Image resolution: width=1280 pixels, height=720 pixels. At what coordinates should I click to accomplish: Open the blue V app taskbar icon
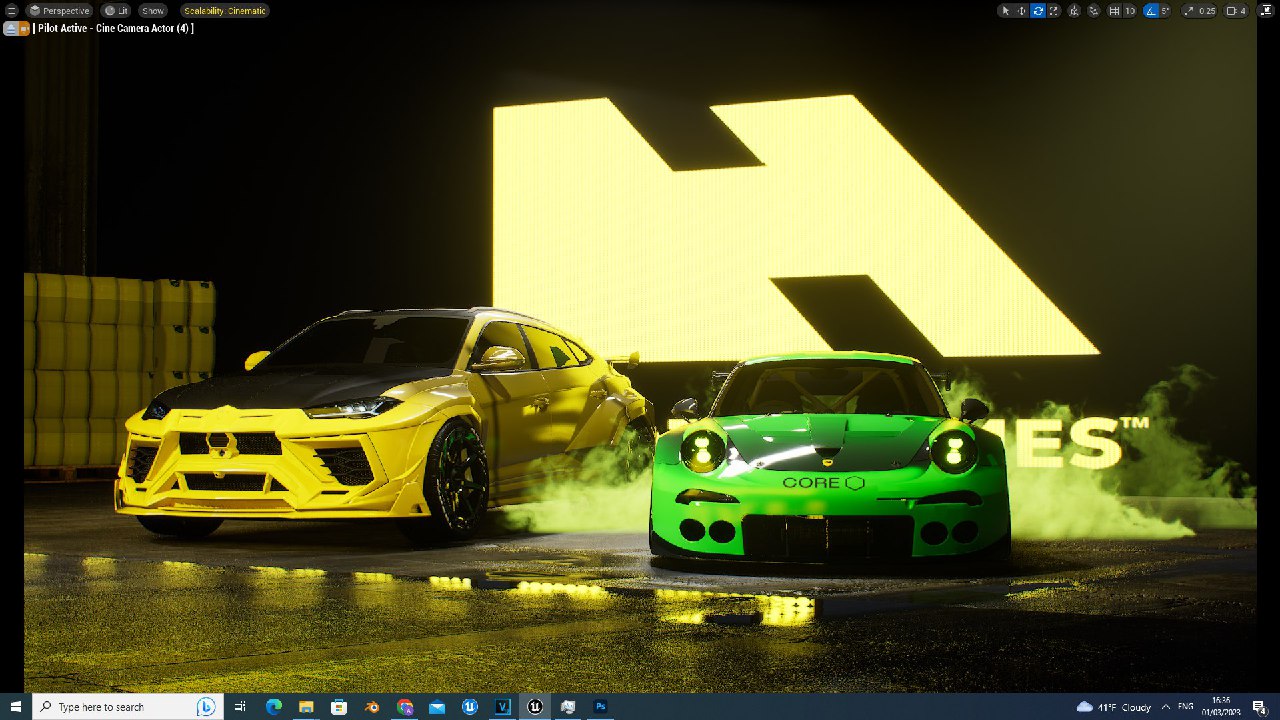[x=503, y=706]
